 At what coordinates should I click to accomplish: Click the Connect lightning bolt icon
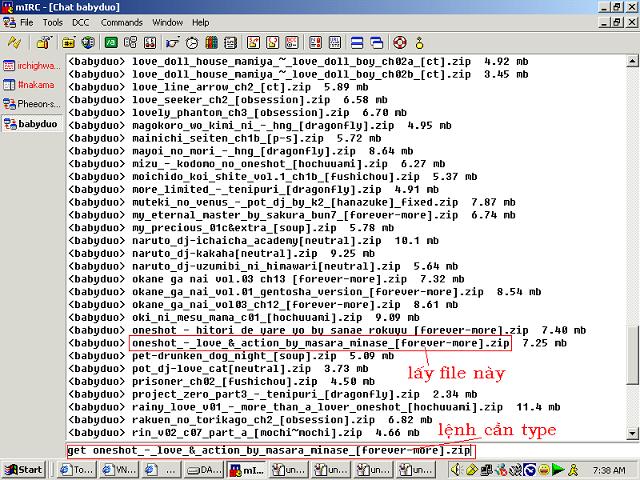coord(14,42)
